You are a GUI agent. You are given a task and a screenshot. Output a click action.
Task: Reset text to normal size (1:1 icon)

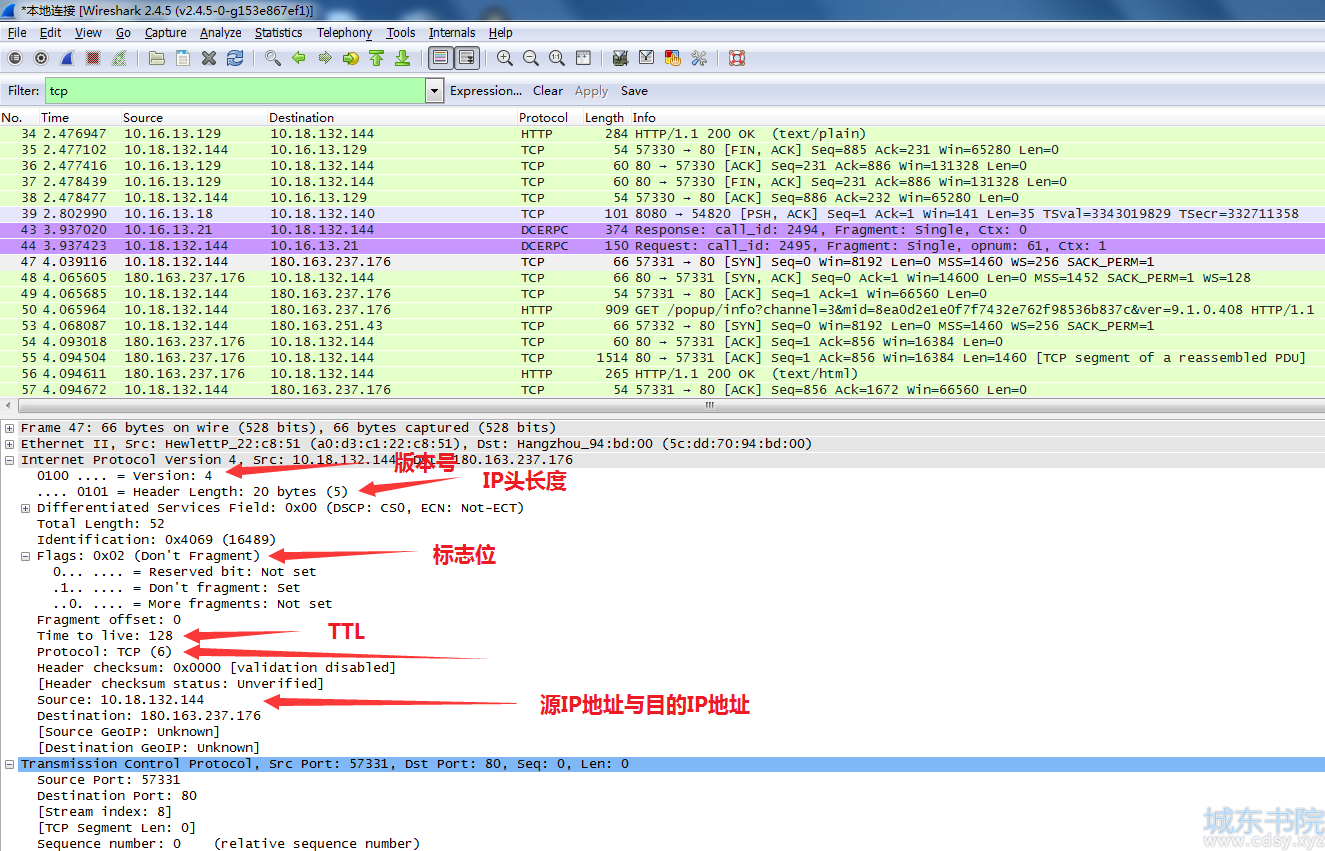557,58
